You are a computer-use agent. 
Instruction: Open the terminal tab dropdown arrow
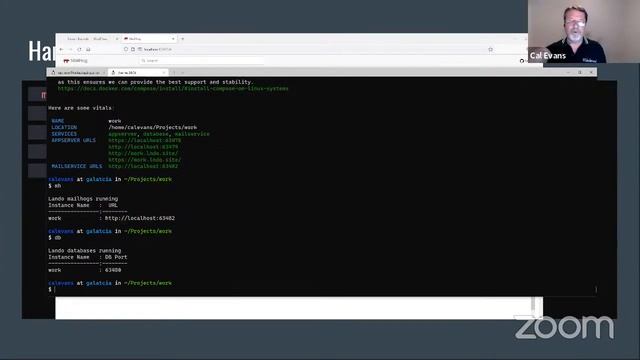pyautogui.click(x=182, y=73)
